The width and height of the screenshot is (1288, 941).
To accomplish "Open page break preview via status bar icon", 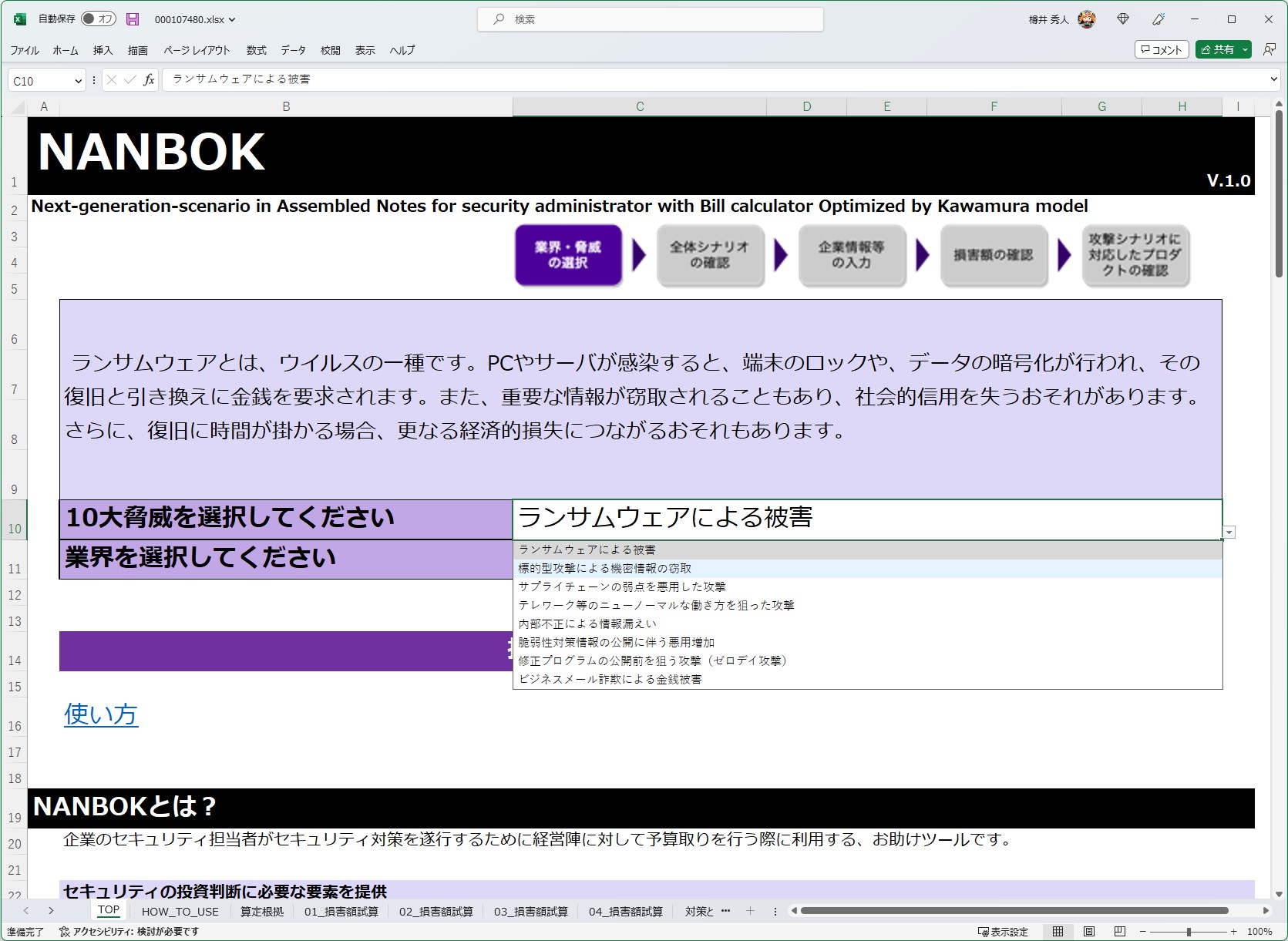I will point(1119,930).
